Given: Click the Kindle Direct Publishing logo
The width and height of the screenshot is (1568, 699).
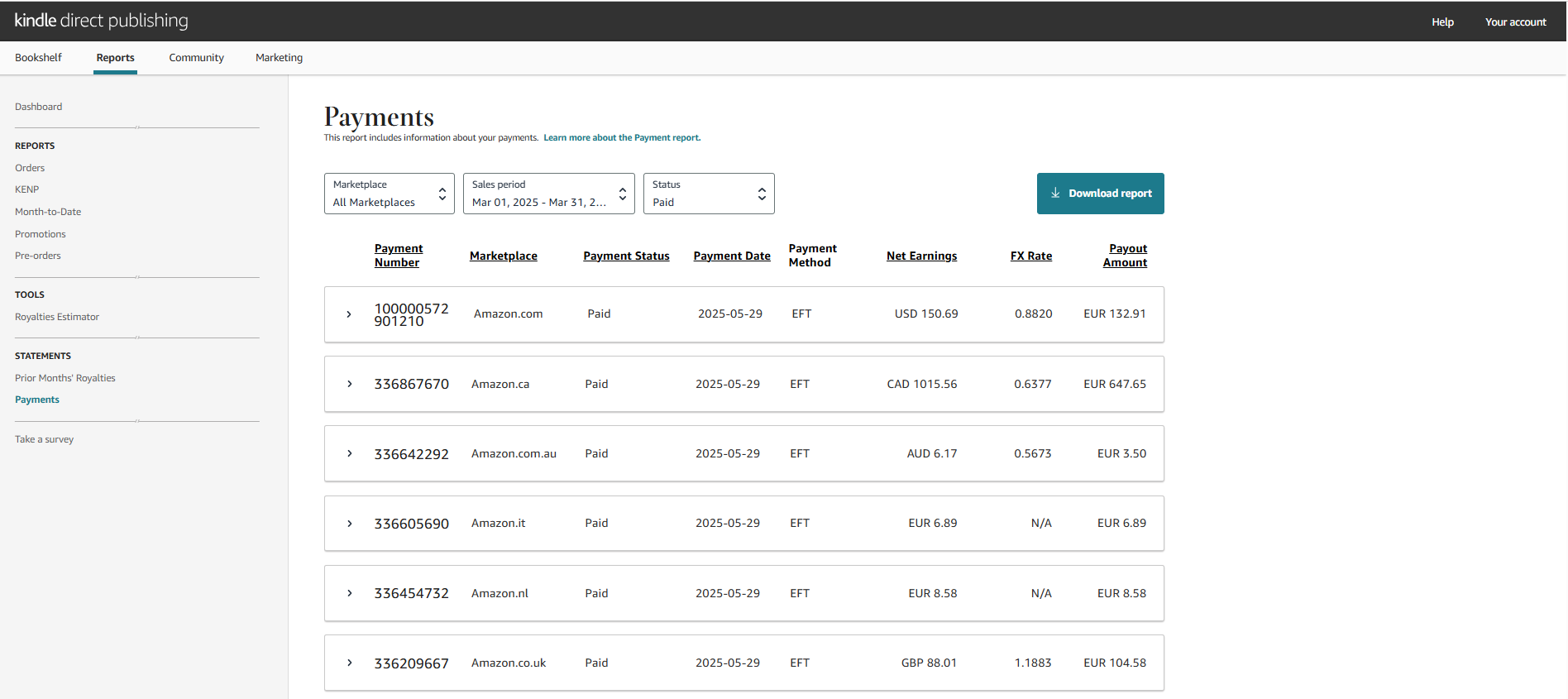Looking at the screenshot, I should (x=102, y=21).
